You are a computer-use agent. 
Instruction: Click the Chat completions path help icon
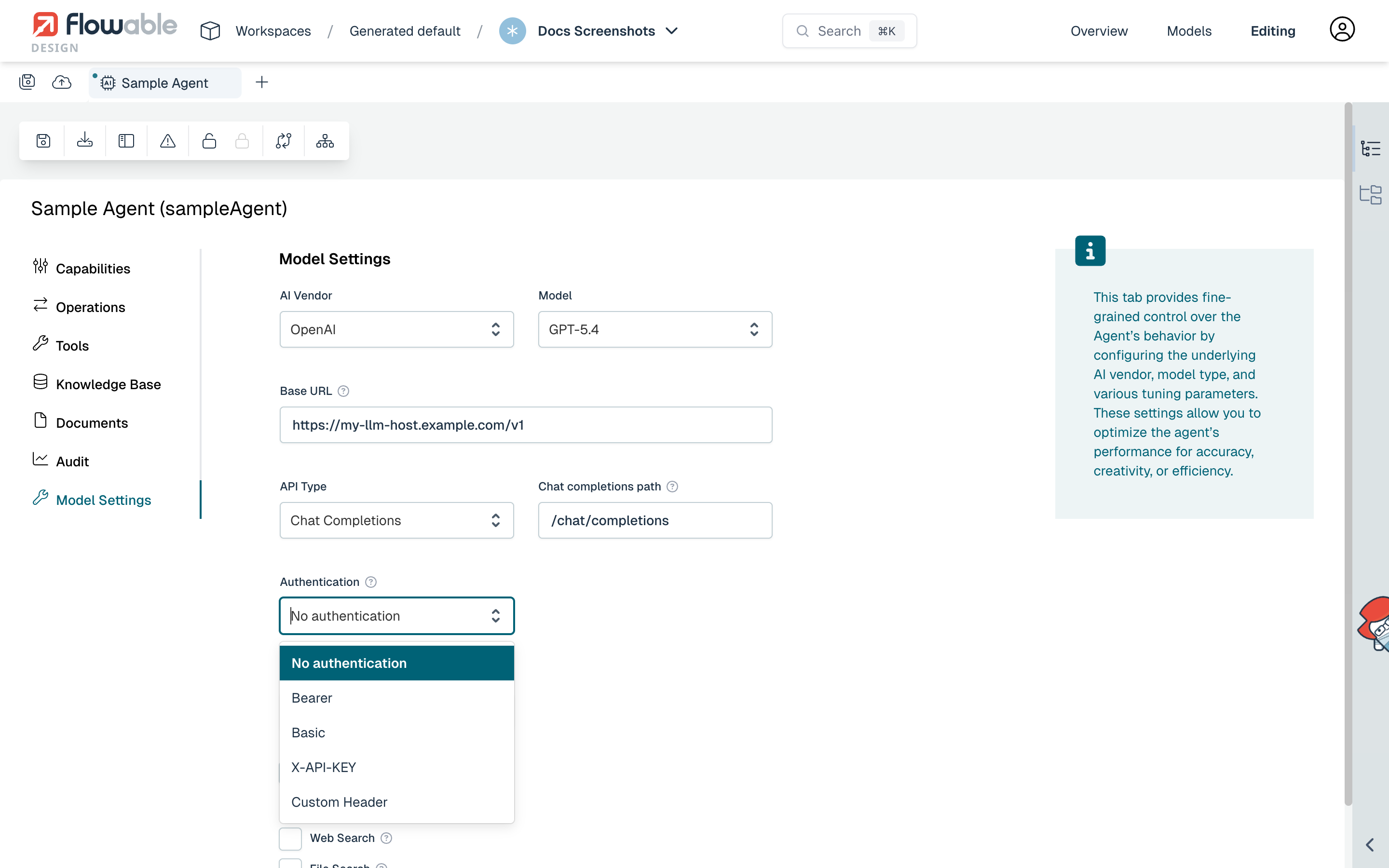click(x=672, y=487)
